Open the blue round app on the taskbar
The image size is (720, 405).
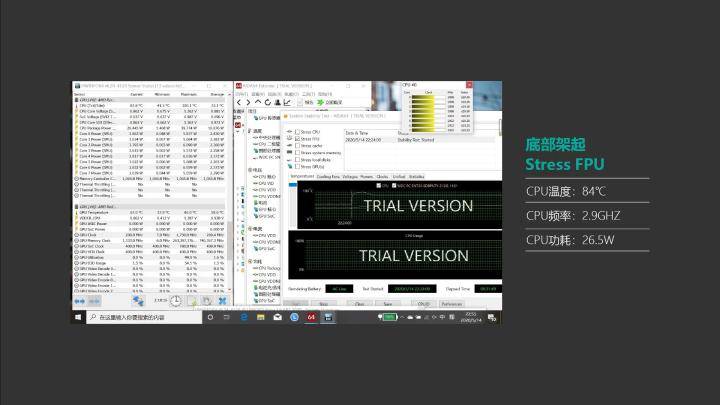tap(294, 317)
